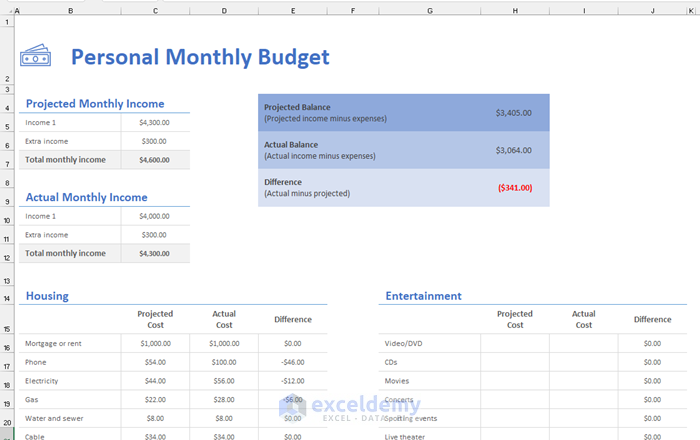Select the red difference value ($341.00)
The height and width of the screenshot is (440, 700).
point(515,188)
